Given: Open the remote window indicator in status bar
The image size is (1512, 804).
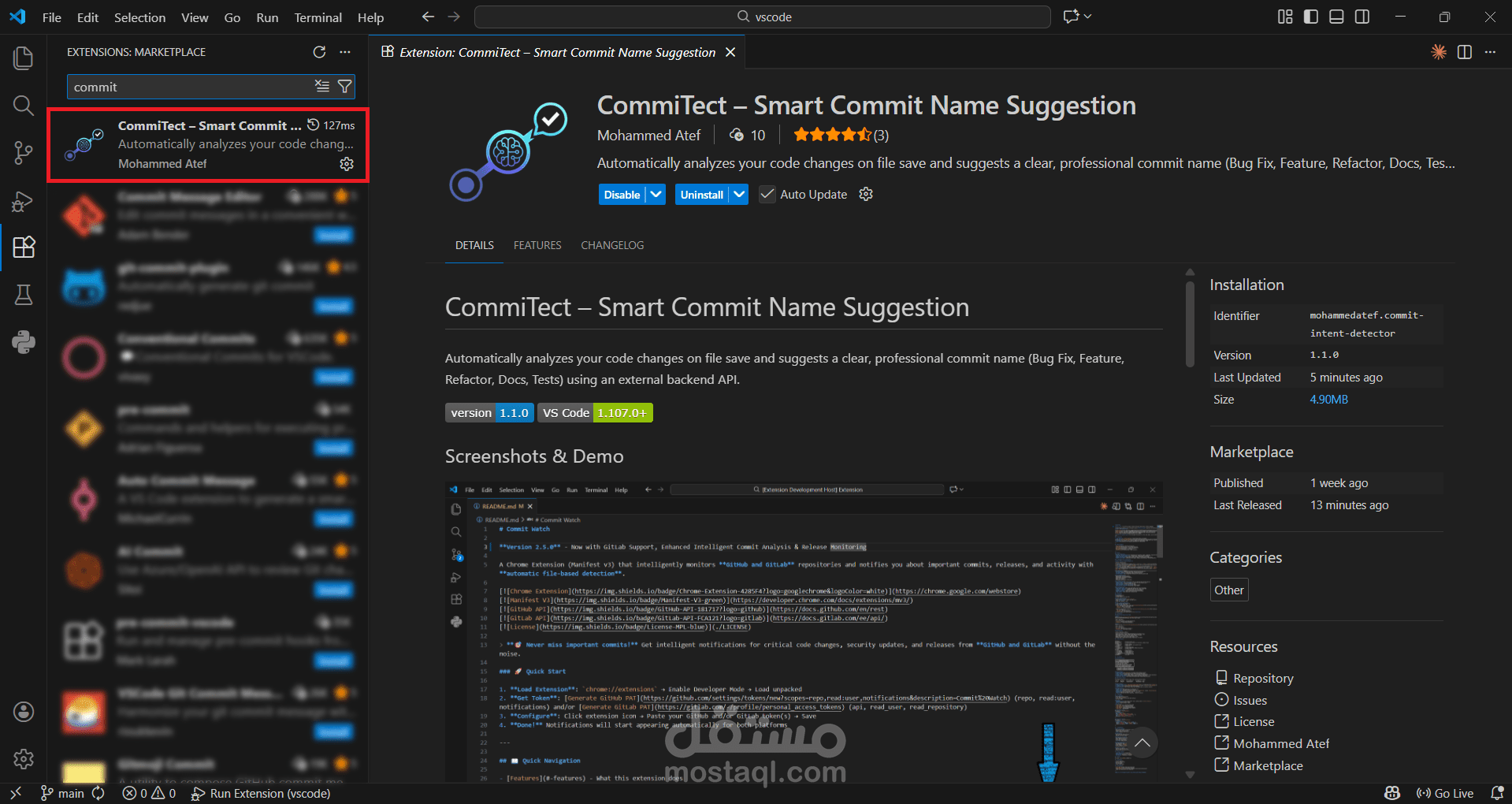Looking at the screenshot, I should pos(16,793).
